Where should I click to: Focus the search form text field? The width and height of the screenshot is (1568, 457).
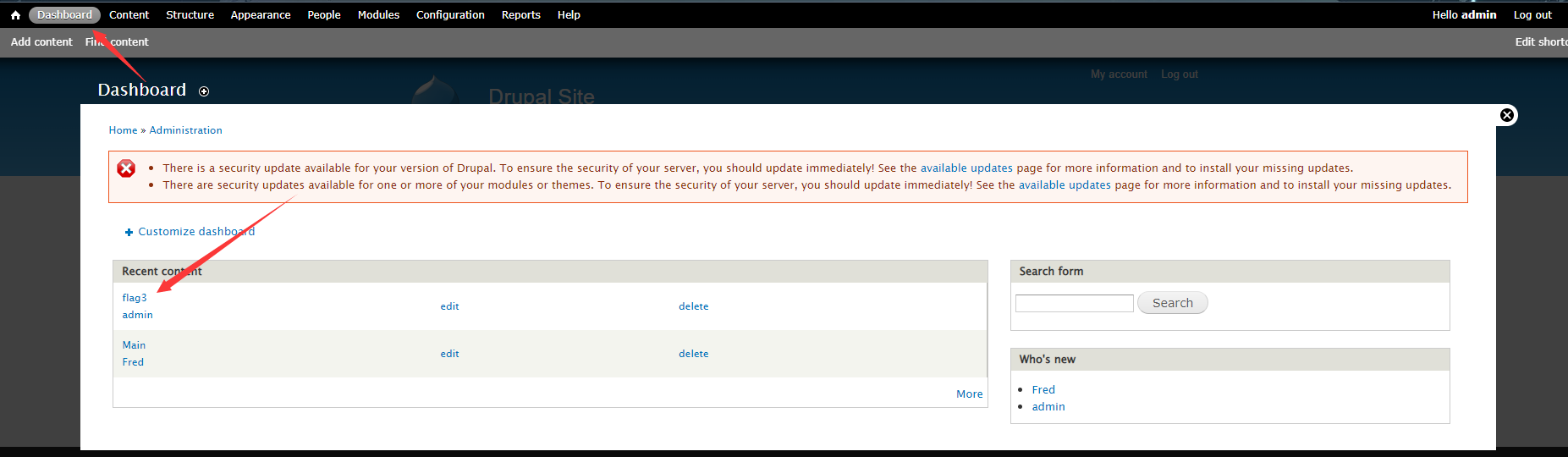coord(1074,303)
